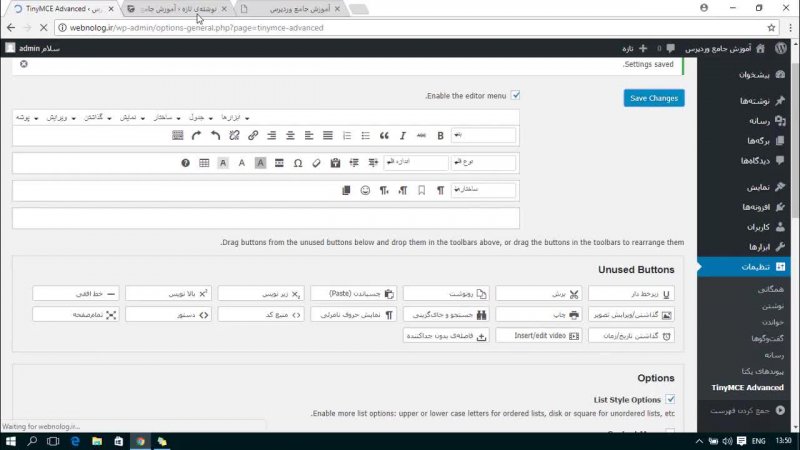Toggle the Enable the editor menu checkbox
Viewport: 800px width, 450px height.
point(516,96)
